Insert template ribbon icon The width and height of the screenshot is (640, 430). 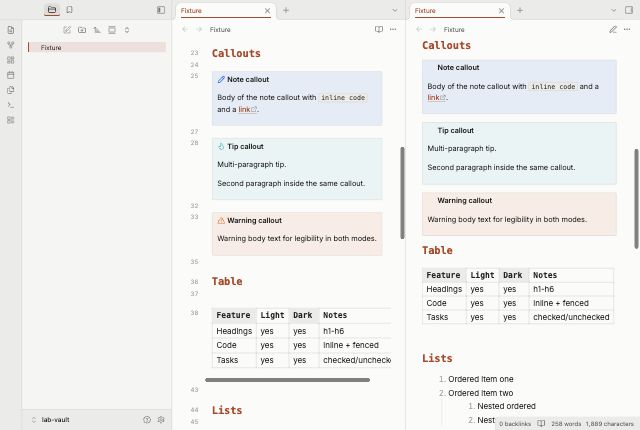coord(11,90)
